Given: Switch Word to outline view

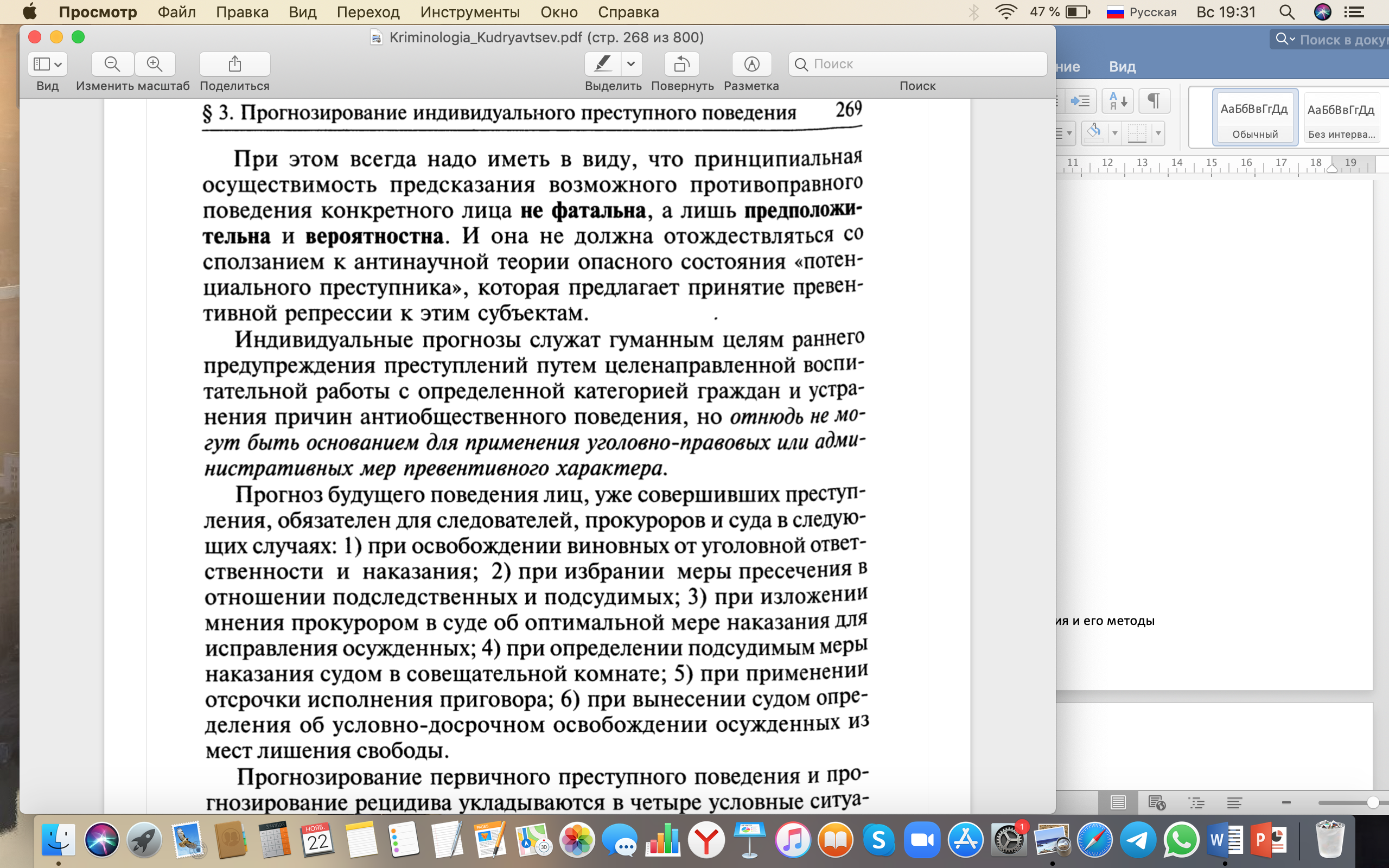Looking at the screenshot, I should coord(1196,802).
